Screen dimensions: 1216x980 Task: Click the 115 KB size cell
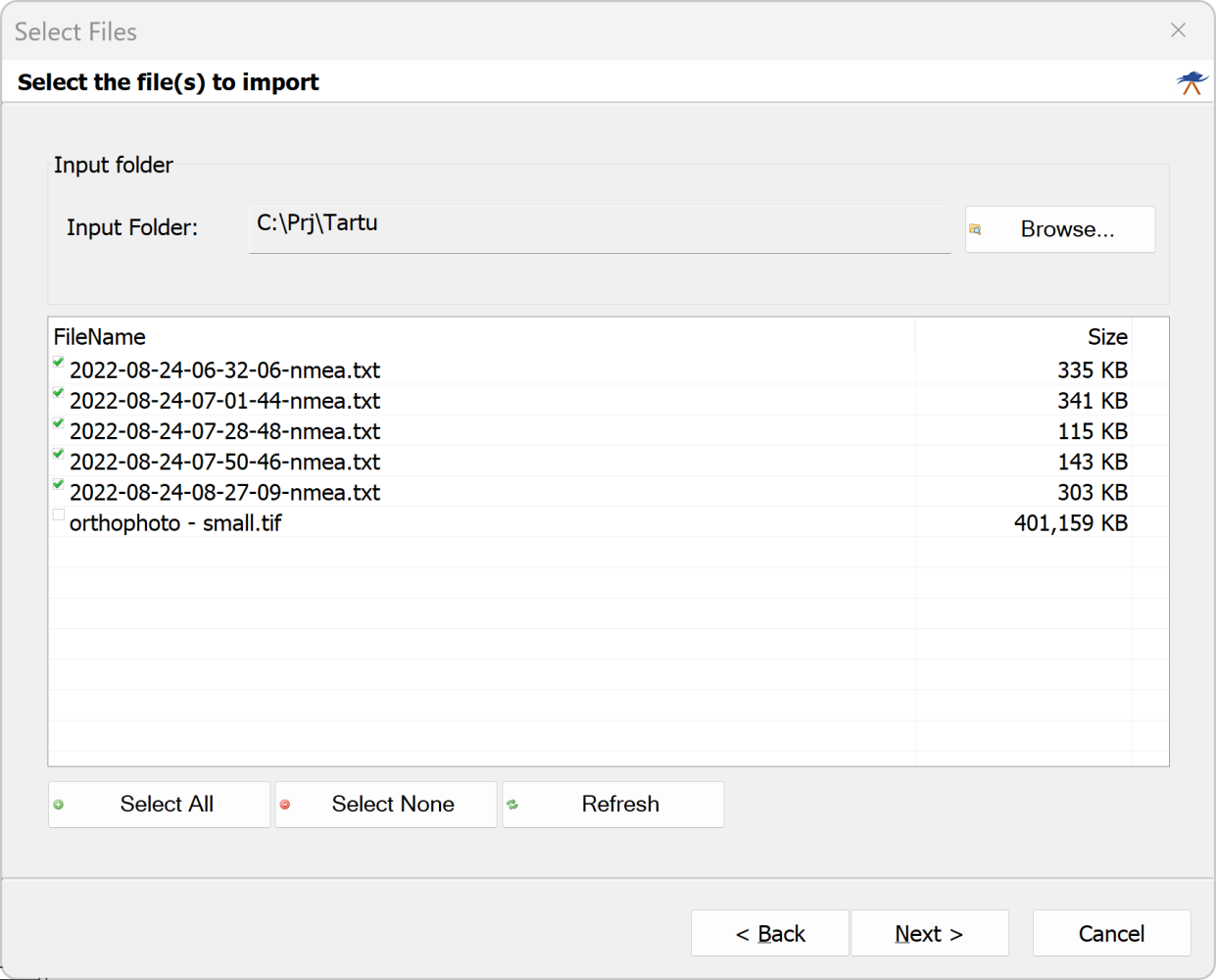[x=1093, y=431]
